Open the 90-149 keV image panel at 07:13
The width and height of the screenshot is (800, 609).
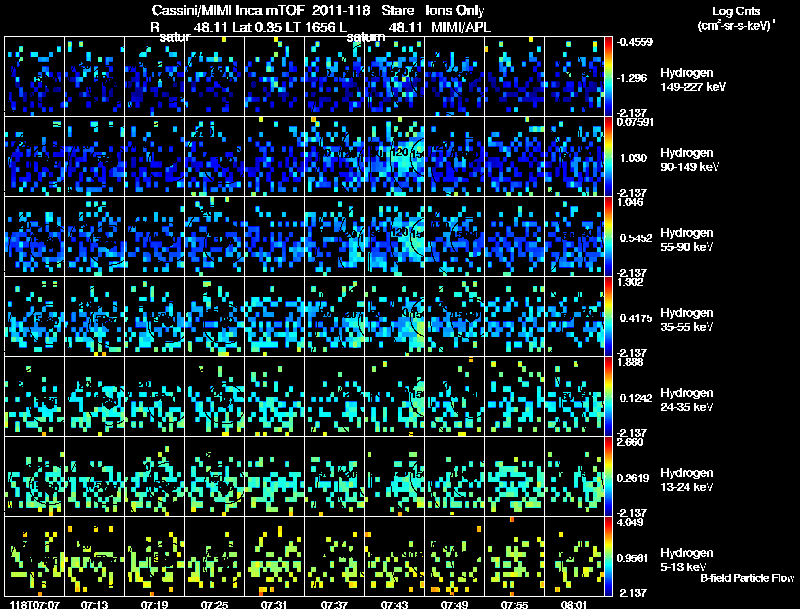coord(94,157)
